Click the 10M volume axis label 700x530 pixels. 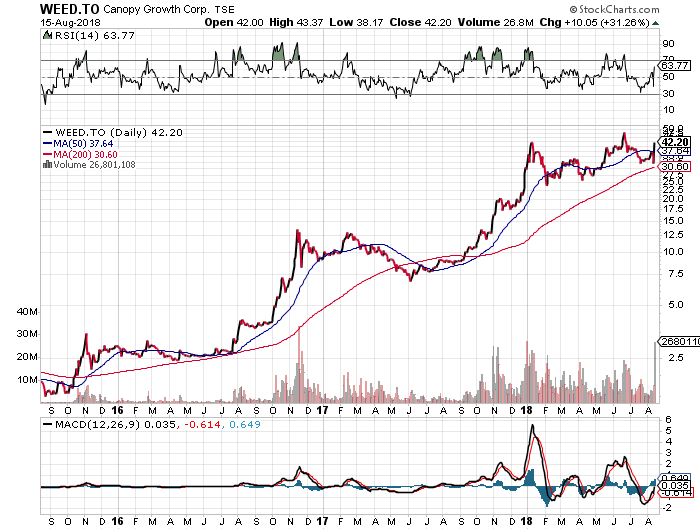pyautogui.click(x=27, y=380)
